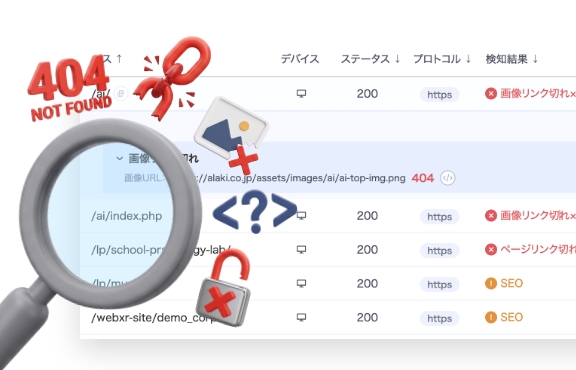Click SEO result in /webxr-site row
The height and width of the screenshot is (370, 576).
pos(511,317)
